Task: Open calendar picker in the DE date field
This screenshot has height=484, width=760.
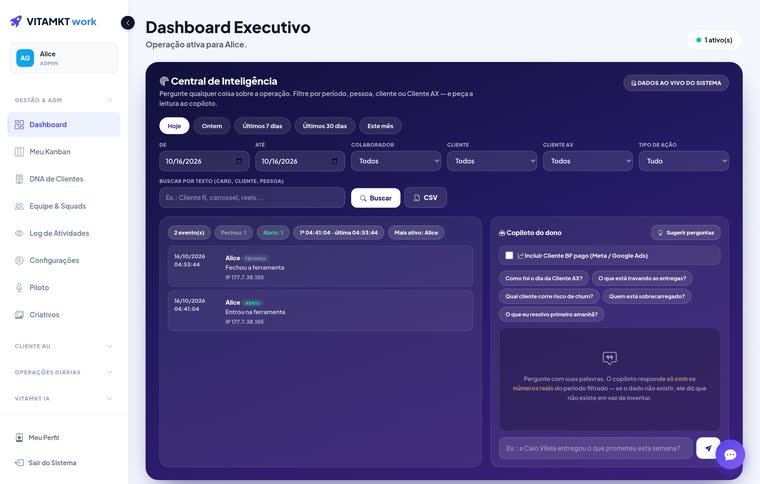Action: tap(238, 161)
